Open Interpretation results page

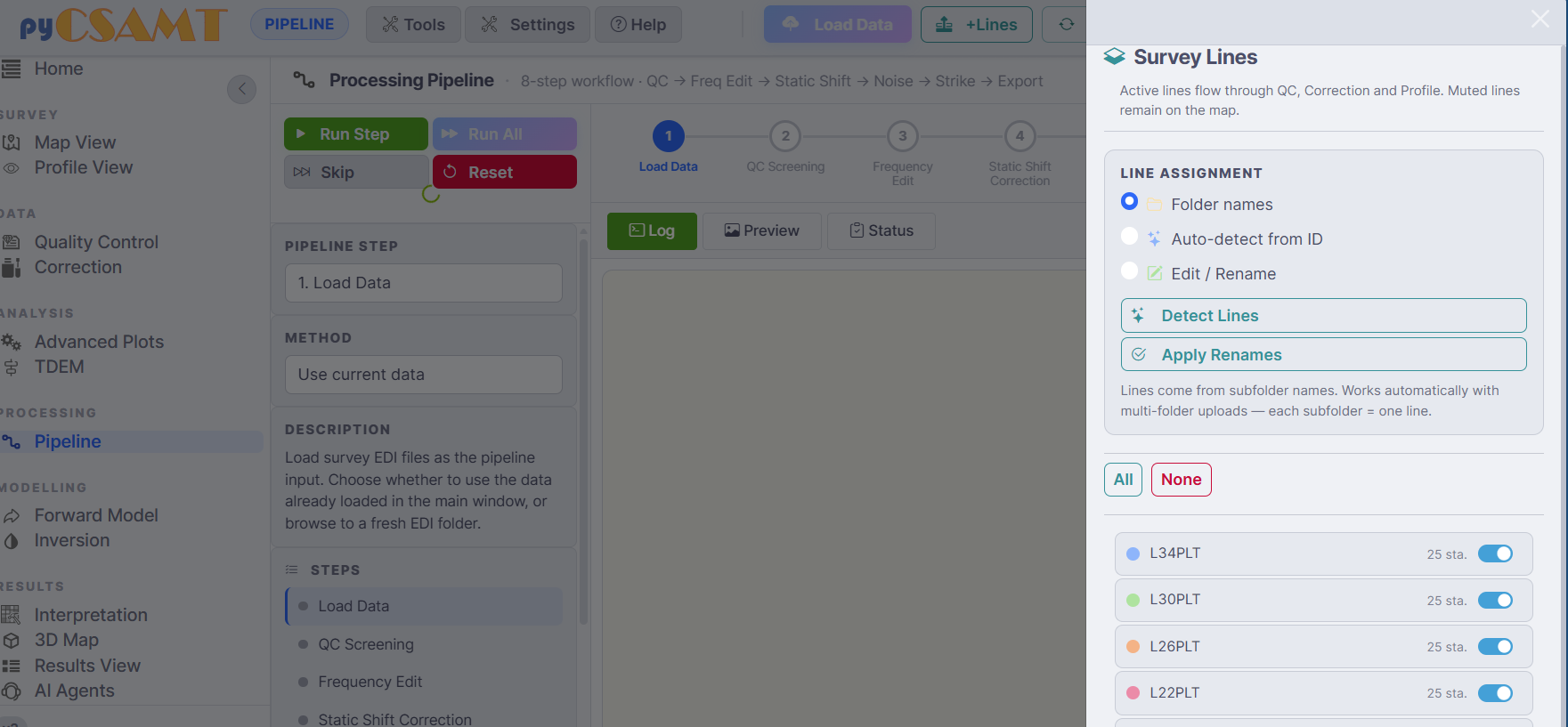[91, 615]
